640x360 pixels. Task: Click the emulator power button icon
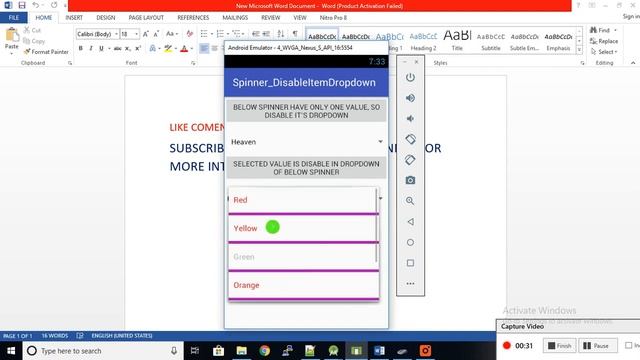410,77
